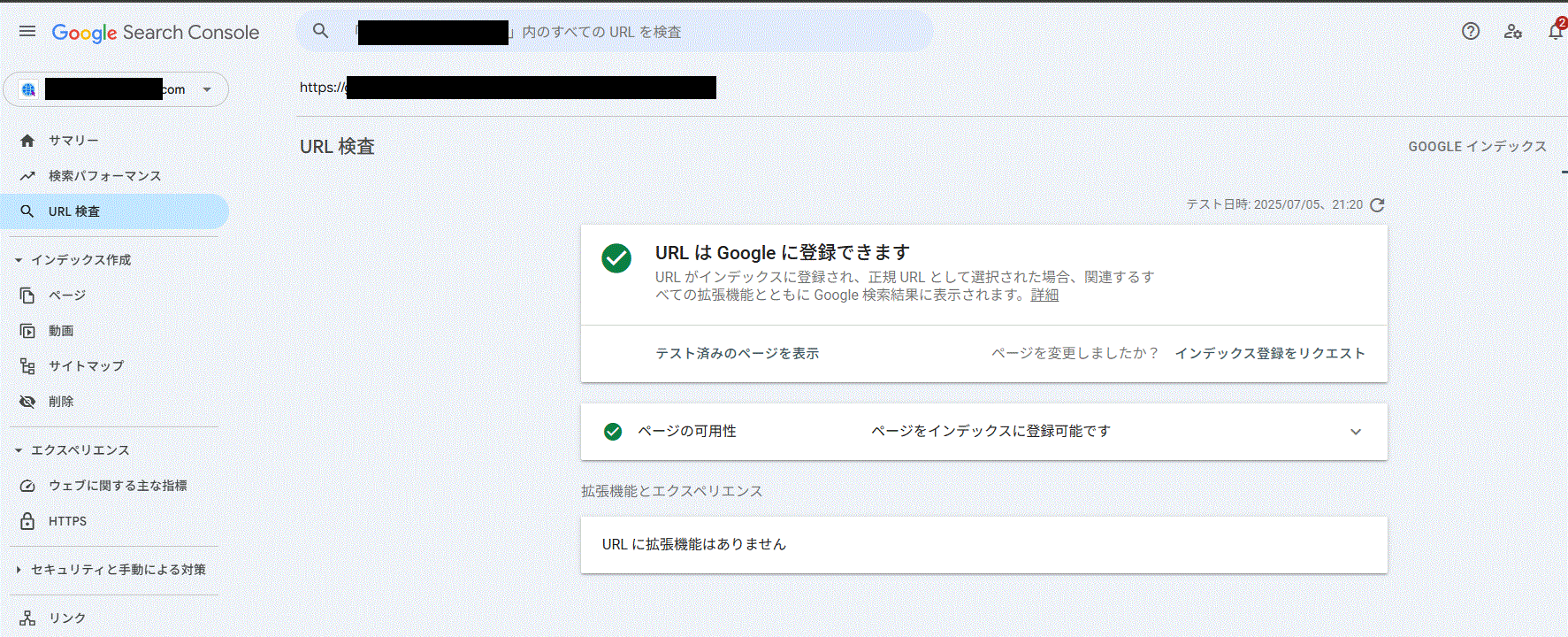
Task: Click the pages icon beside ページ
Action: [x=27, y=295]
